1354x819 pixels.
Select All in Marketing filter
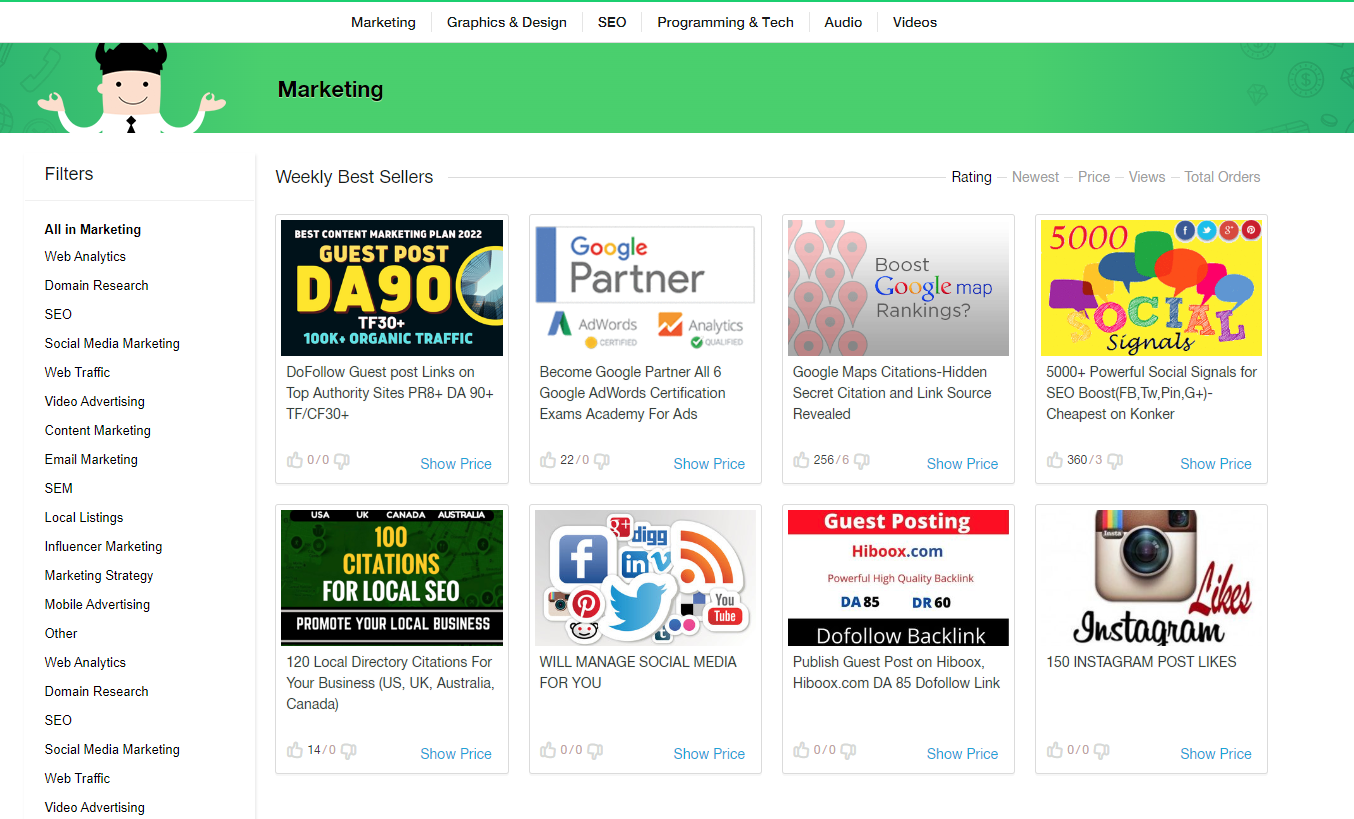[93, 229]
